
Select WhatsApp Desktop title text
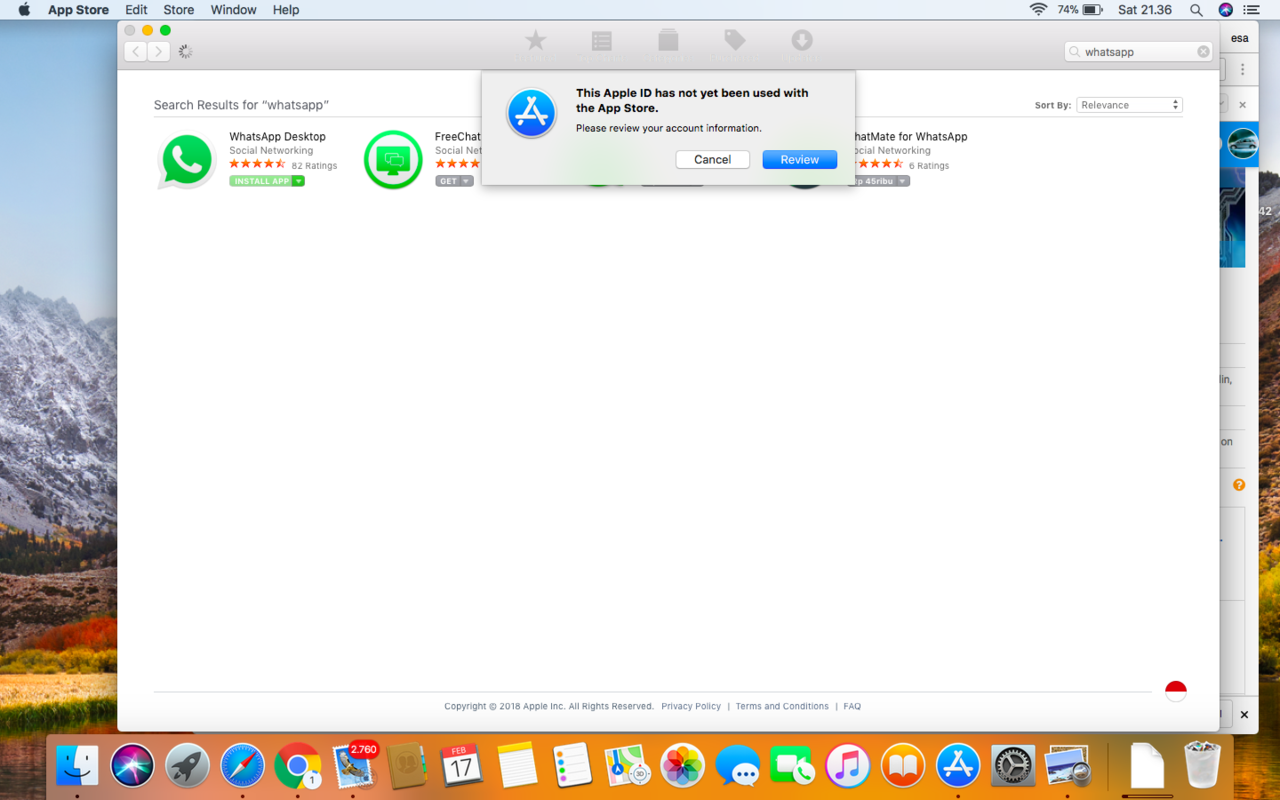click(277, 137)
